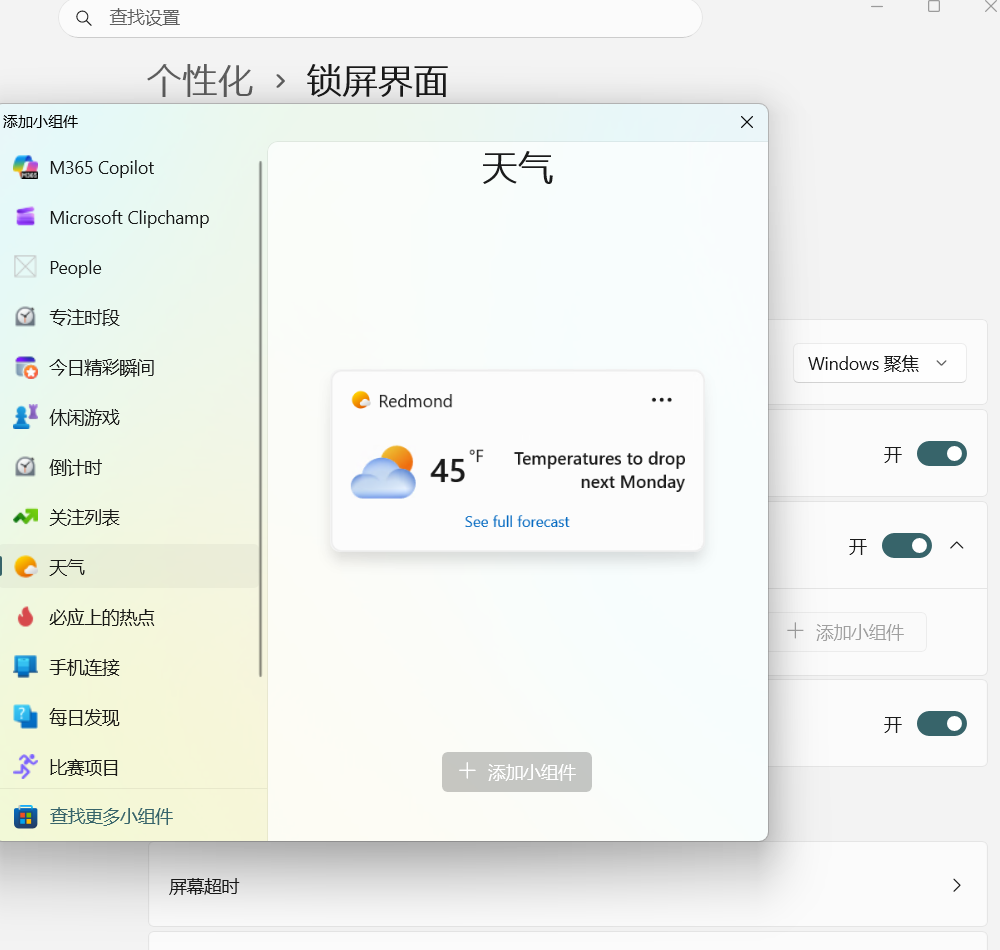Click the 专注时段 clock icon
The image size is (1000, 950).
pyautogui.click(x=26, y=317)
